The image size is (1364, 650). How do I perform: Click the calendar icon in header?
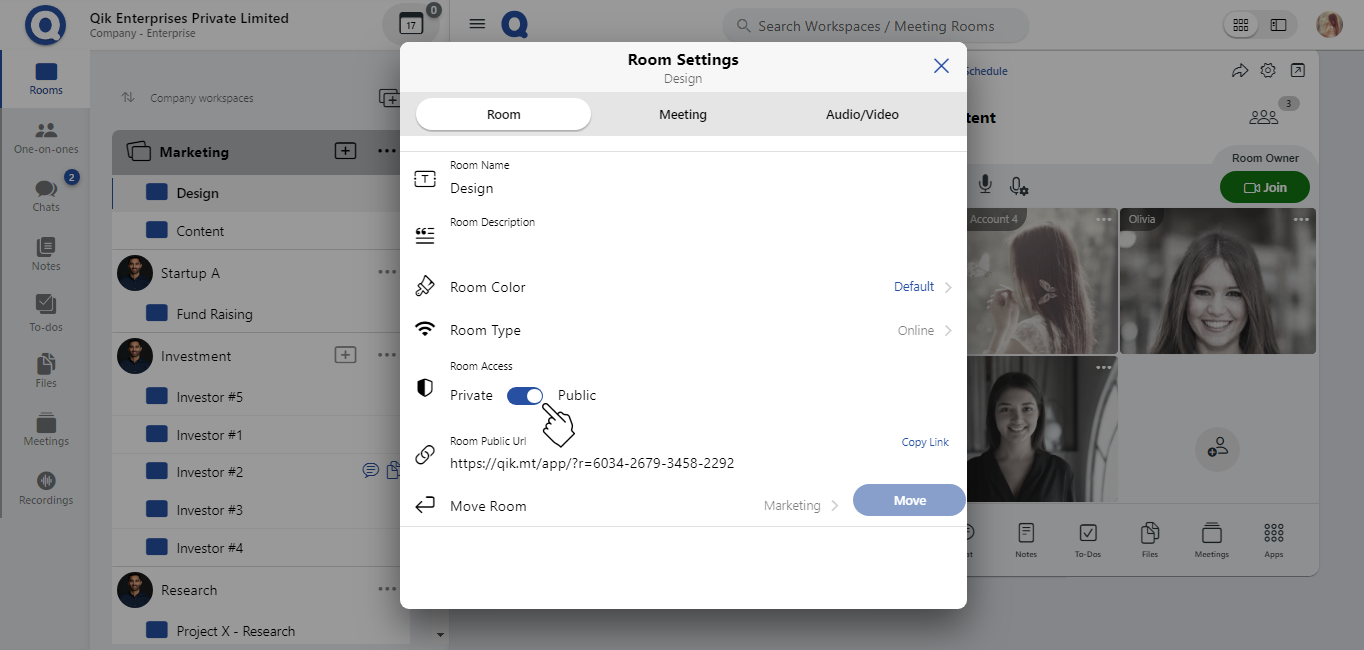[410, 25]
